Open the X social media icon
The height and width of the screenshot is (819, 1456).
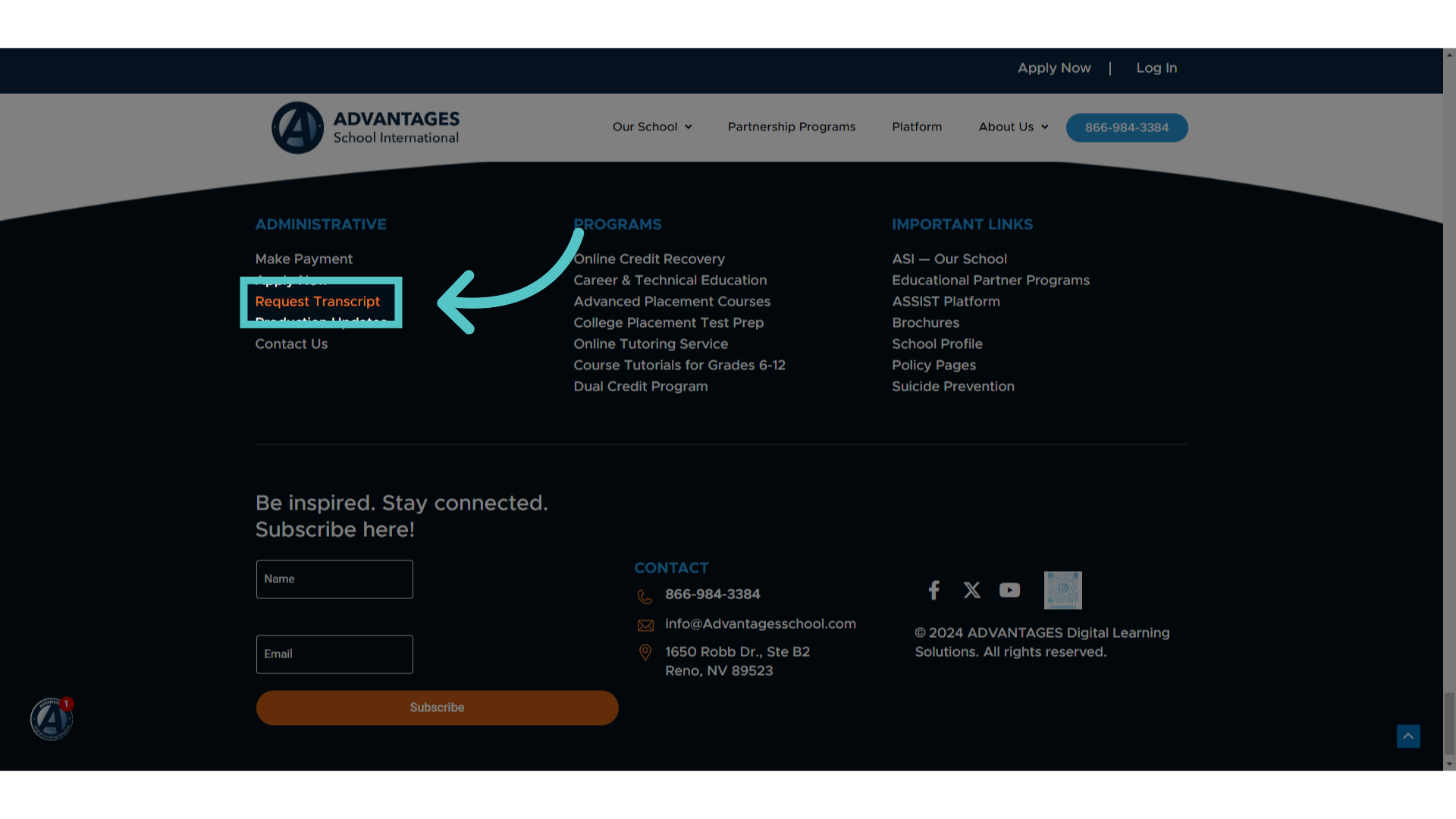pyautogui.click(x=971, y=590)
